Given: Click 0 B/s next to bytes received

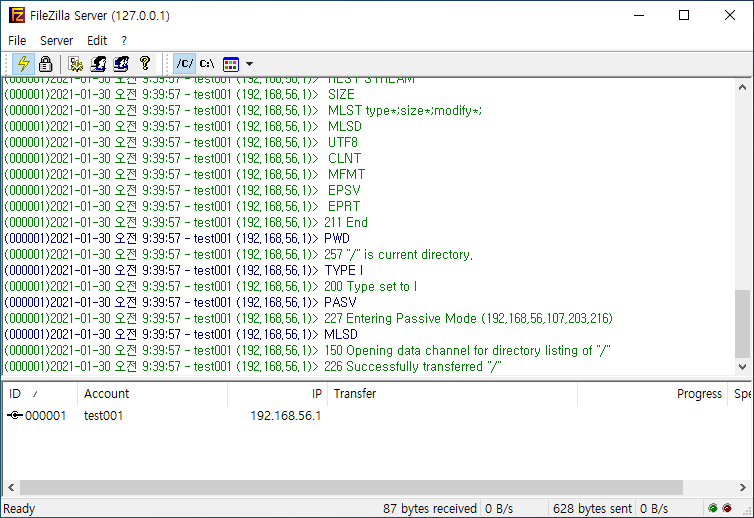Looking at the screenshot, I should [x=499, y=508].
